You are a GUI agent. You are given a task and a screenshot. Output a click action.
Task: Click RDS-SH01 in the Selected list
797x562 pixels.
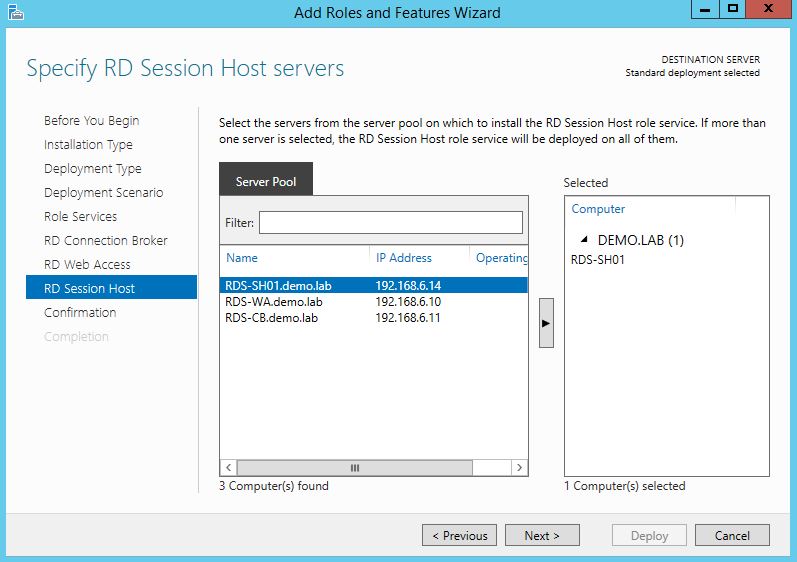pos(598,260)
